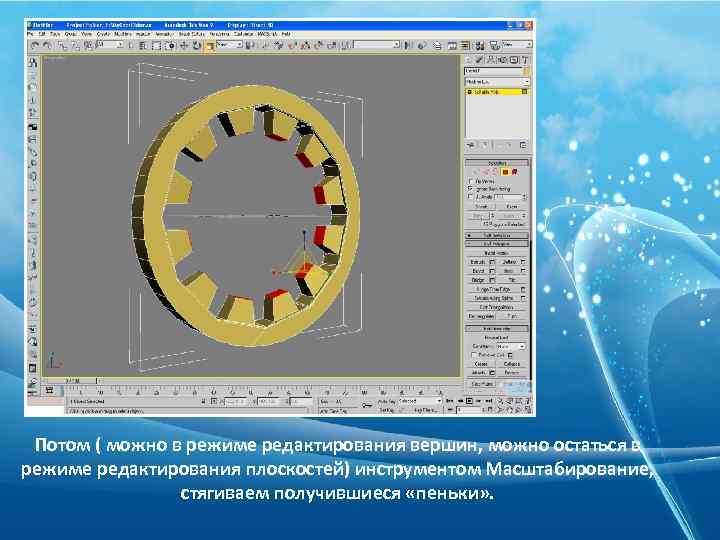Activate the Select and Rotate tool
This screenshot has width=720, height=540.
(197, 45)
